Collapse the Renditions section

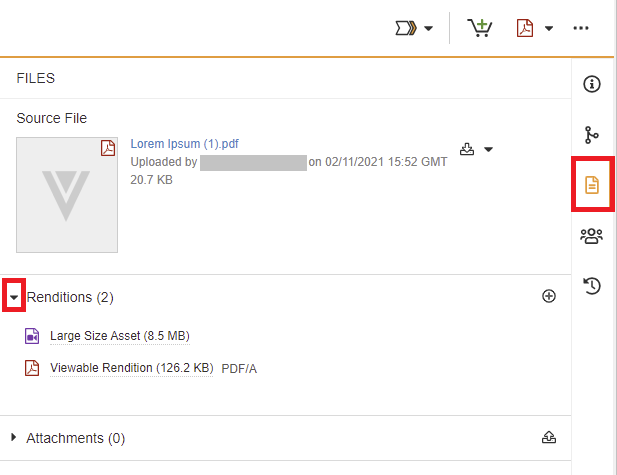pyautogui.click(x=15, y=297)
